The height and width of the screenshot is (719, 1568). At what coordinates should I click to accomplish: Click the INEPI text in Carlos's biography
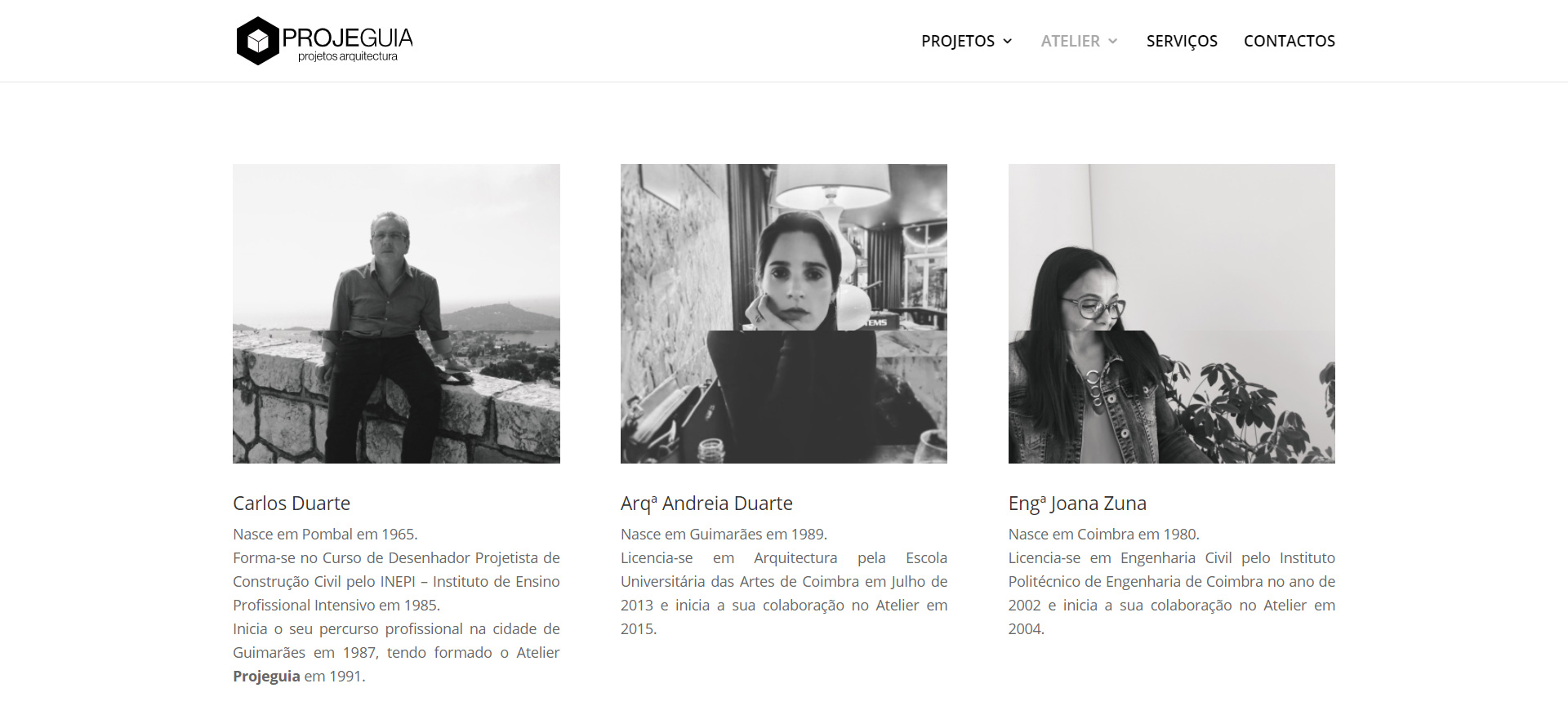(398, 582)
